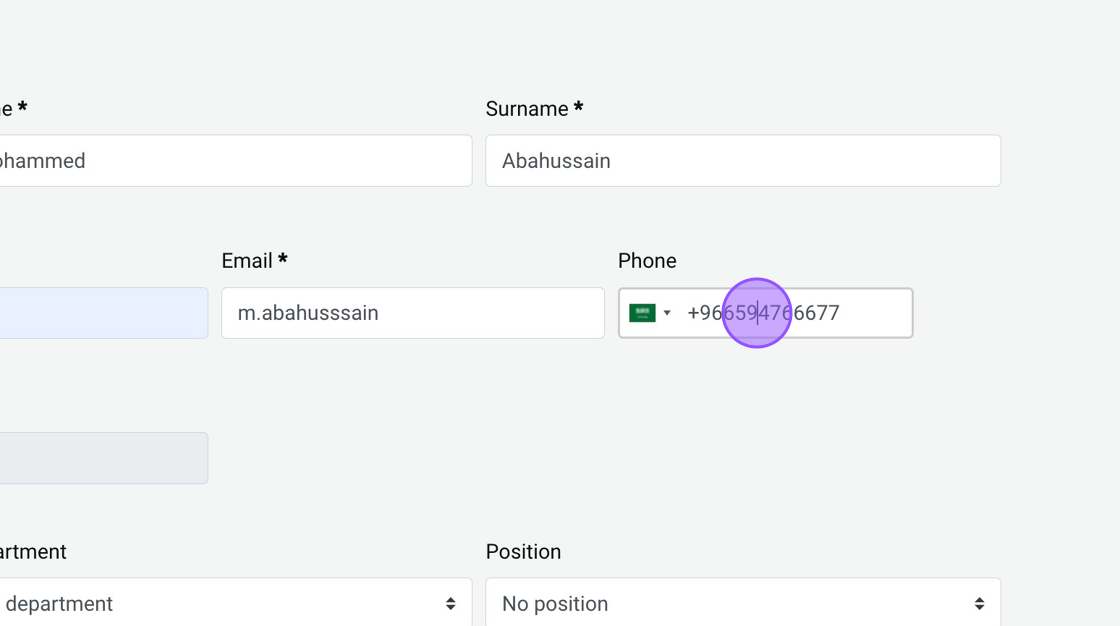Click the first name field's label asterisk

22,107
